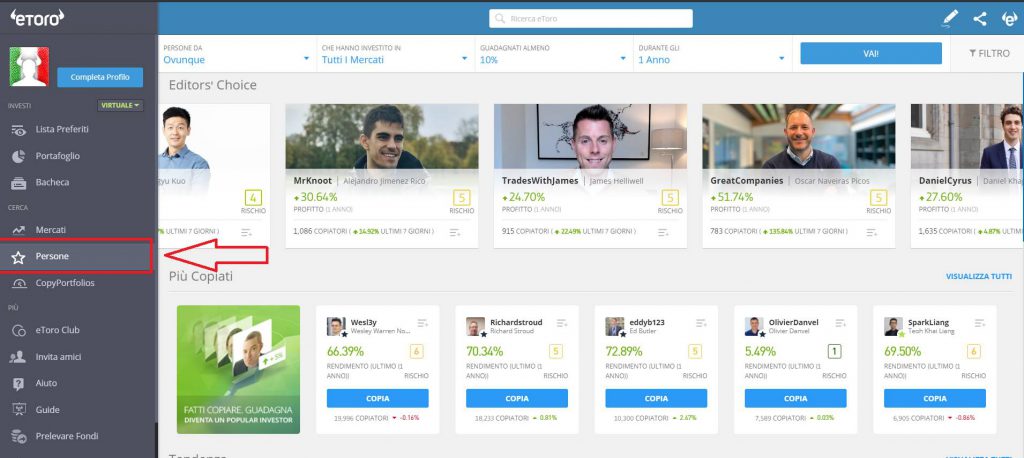1024x458 pixels.
Task: Click the share icon in the header
Action: (x=980, y=18)
